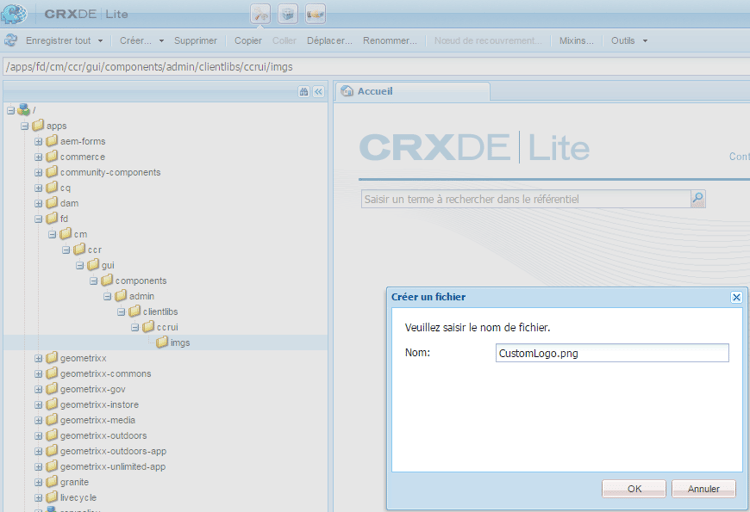Expand the community-components folder
Screen dimensions: 750x512
tap(38, 172)
